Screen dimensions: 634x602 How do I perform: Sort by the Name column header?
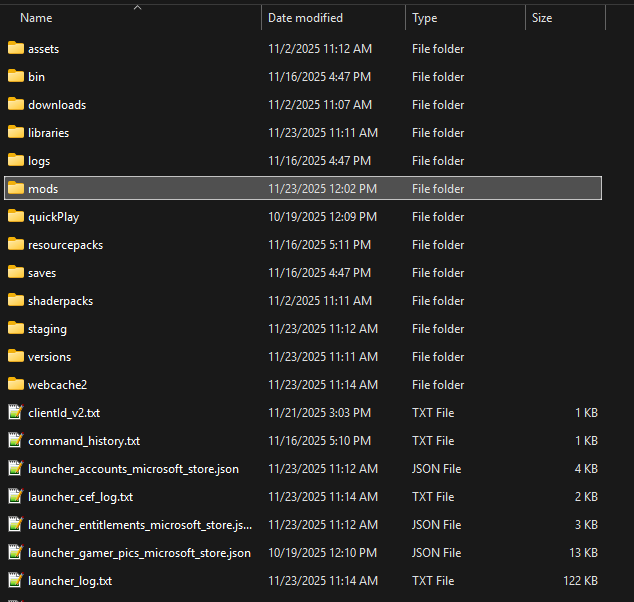[x=36, y=18]
